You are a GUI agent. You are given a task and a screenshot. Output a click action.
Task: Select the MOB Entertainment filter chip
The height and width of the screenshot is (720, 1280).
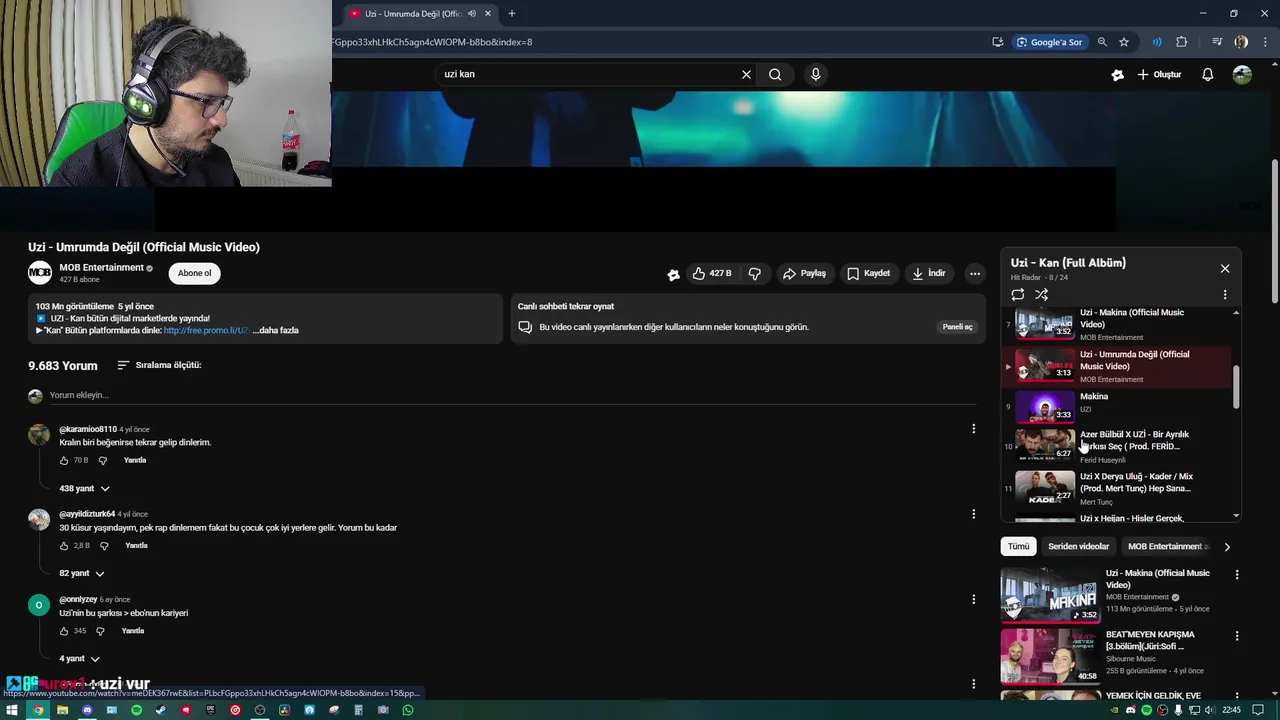tap(1168, 547)
